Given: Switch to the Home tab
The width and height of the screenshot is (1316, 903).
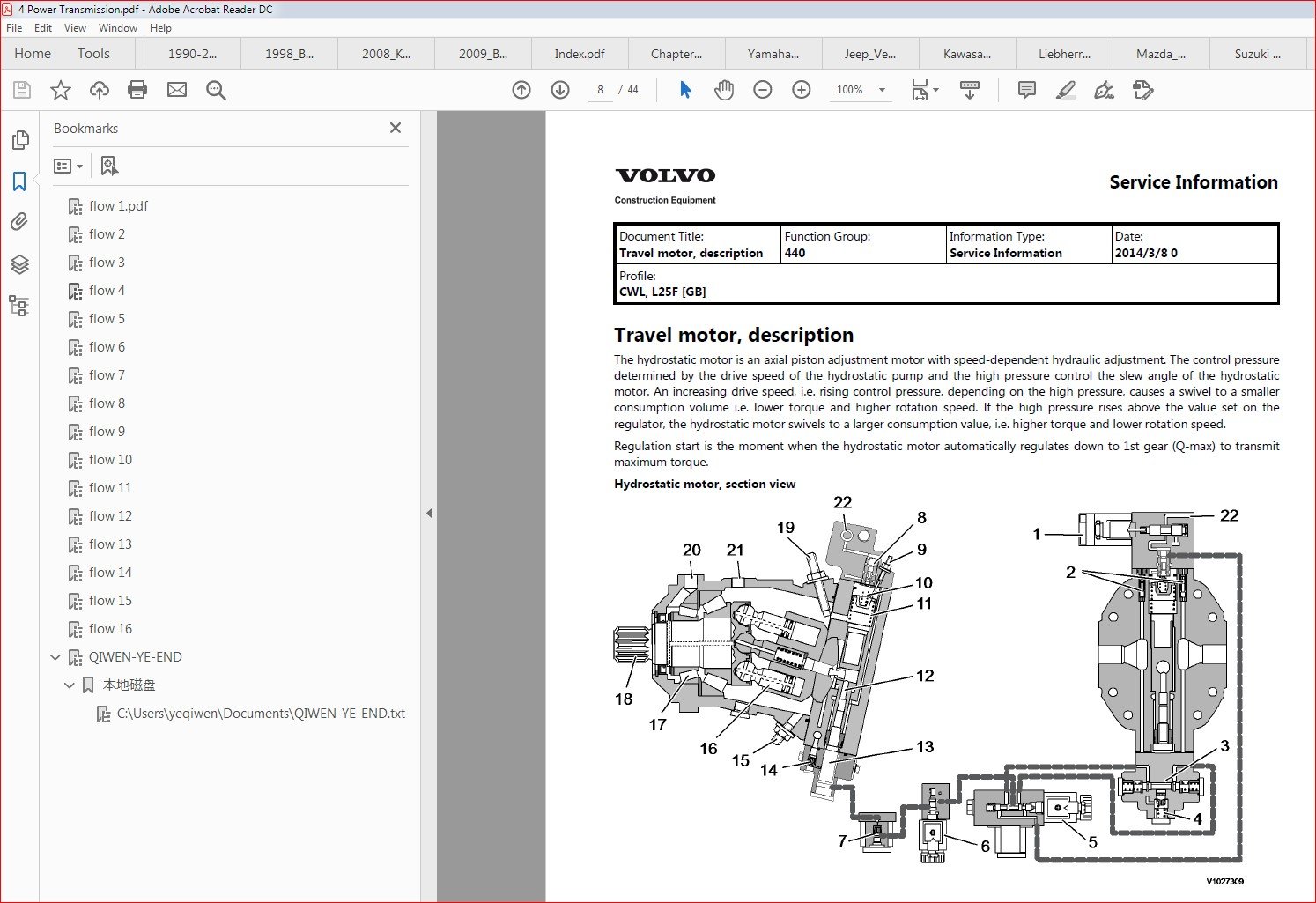Looking at the screenshot, I should tap(33, 54).
